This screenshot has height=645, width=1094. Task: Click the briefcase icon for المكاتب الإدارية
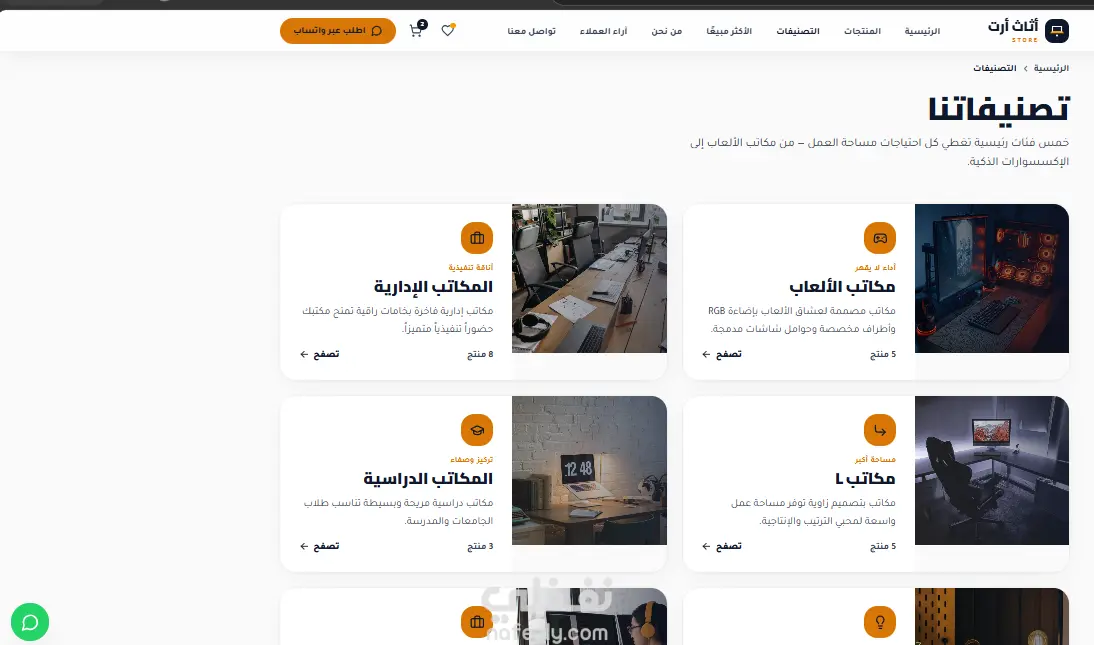pyautogui.click(x=477, y=238)
